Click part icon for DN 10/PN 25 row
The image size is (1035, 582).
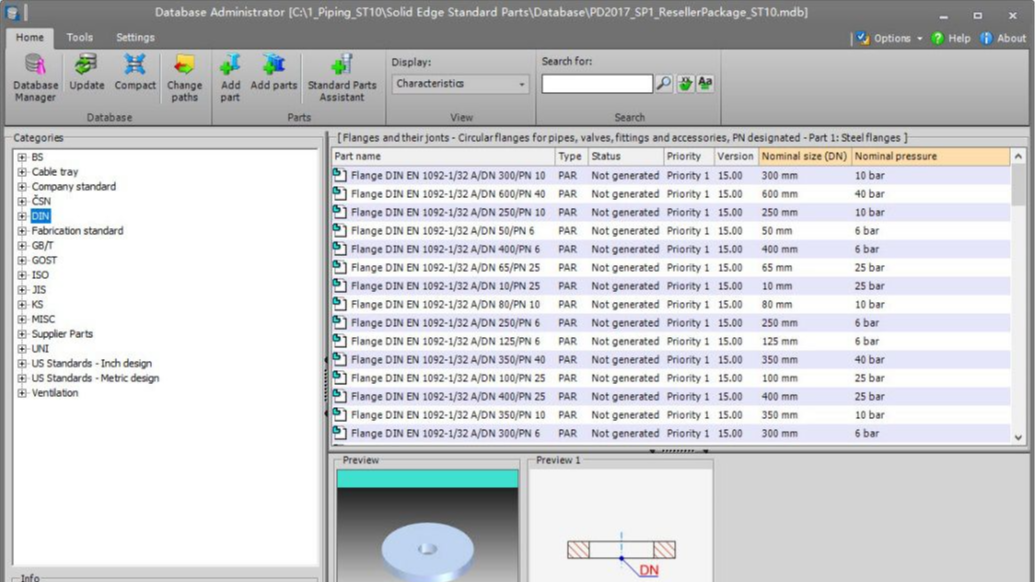339,286
